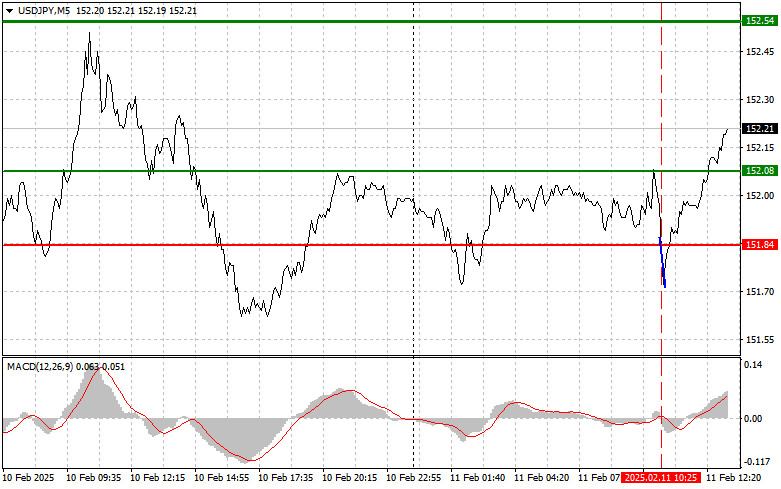
Task: Click the 10 Feb 2025 time axis label
Action: (29, 478)
